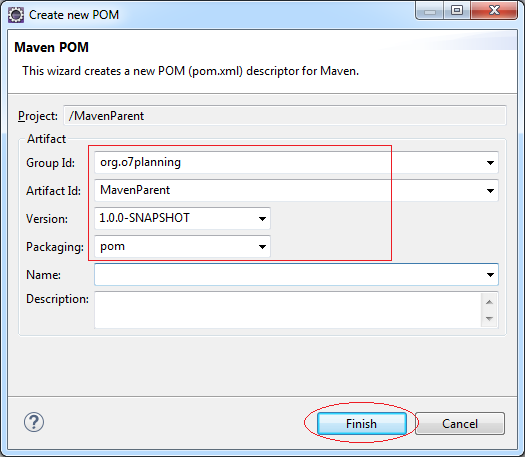Click inside the Description text area
This screenshot has width=525, height=457.
287,310
